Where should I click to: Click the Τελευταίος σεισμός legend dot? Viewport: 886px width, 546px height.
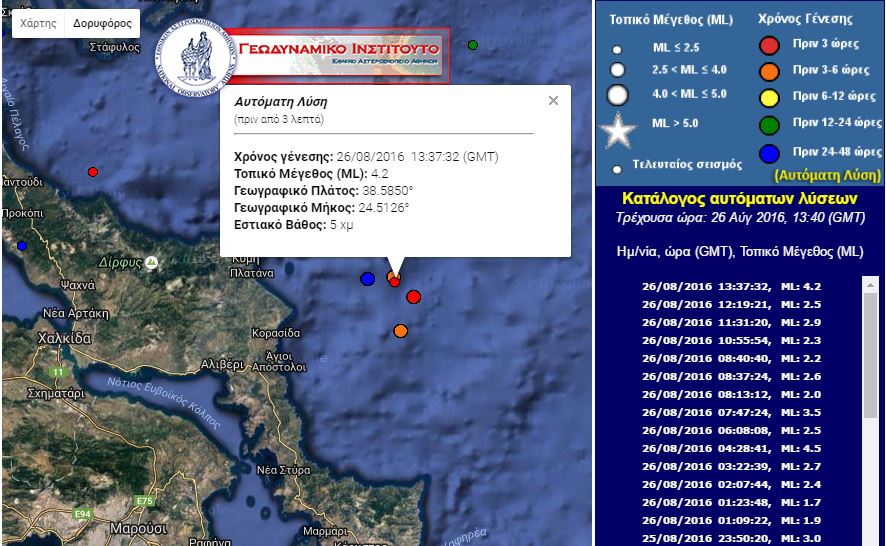pos(617,169)
